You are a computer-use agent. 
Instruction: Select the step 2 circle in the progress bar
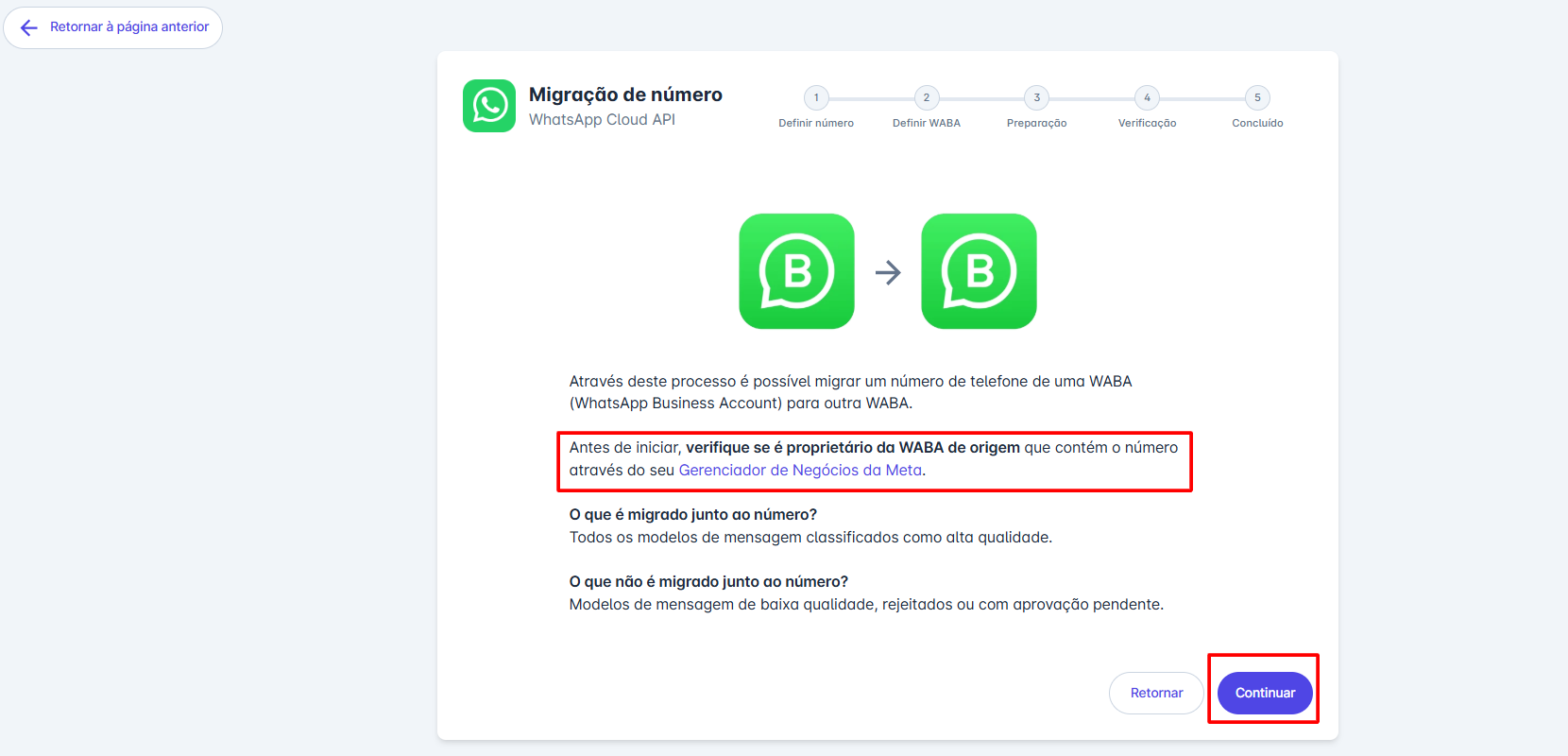(927, 97)
